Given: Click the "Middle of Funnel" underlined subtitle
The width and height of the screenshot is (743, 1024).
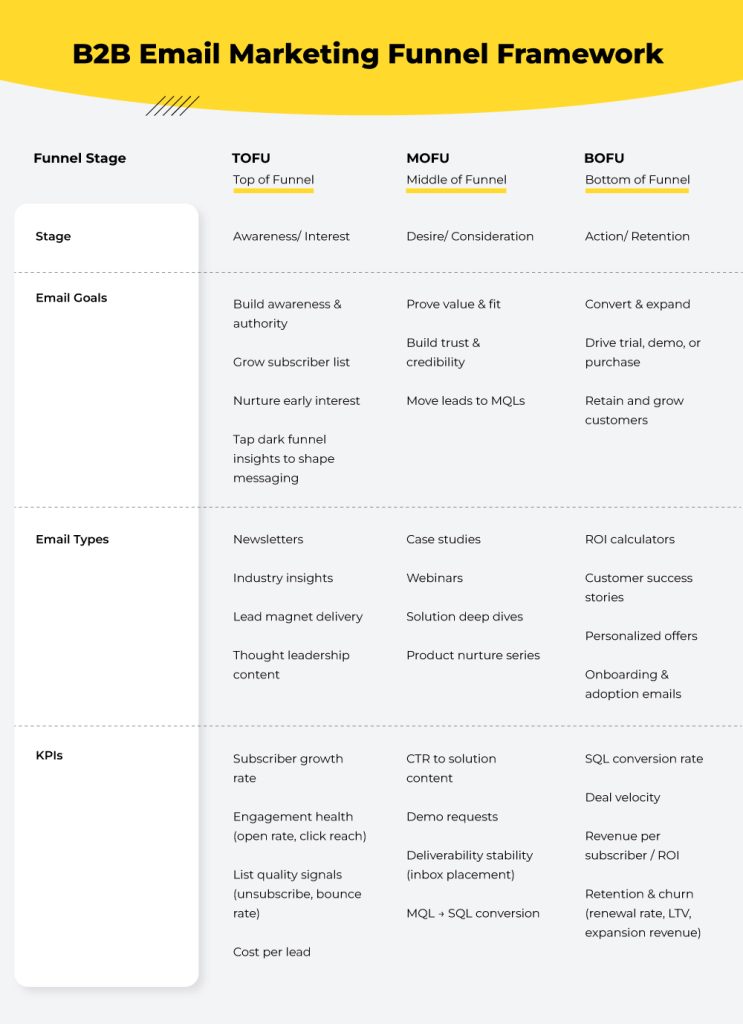Looking at the screenshot, I should pyautogui.click(x=456, y=180).
